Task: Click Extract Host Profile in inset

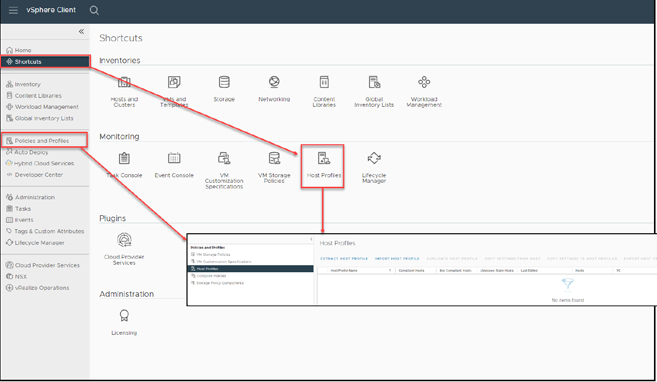Action: [x=344, y=258]
